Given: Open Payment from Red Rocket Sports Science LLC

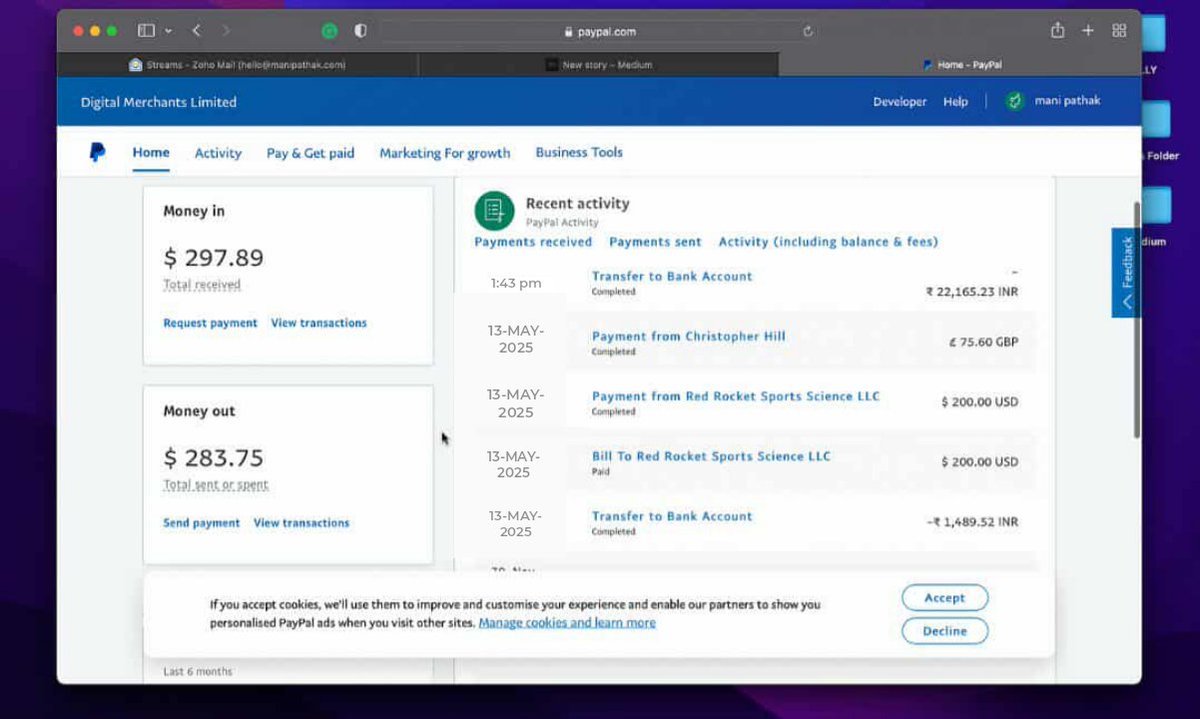Looking at the screenshot, I should (736, 396).
